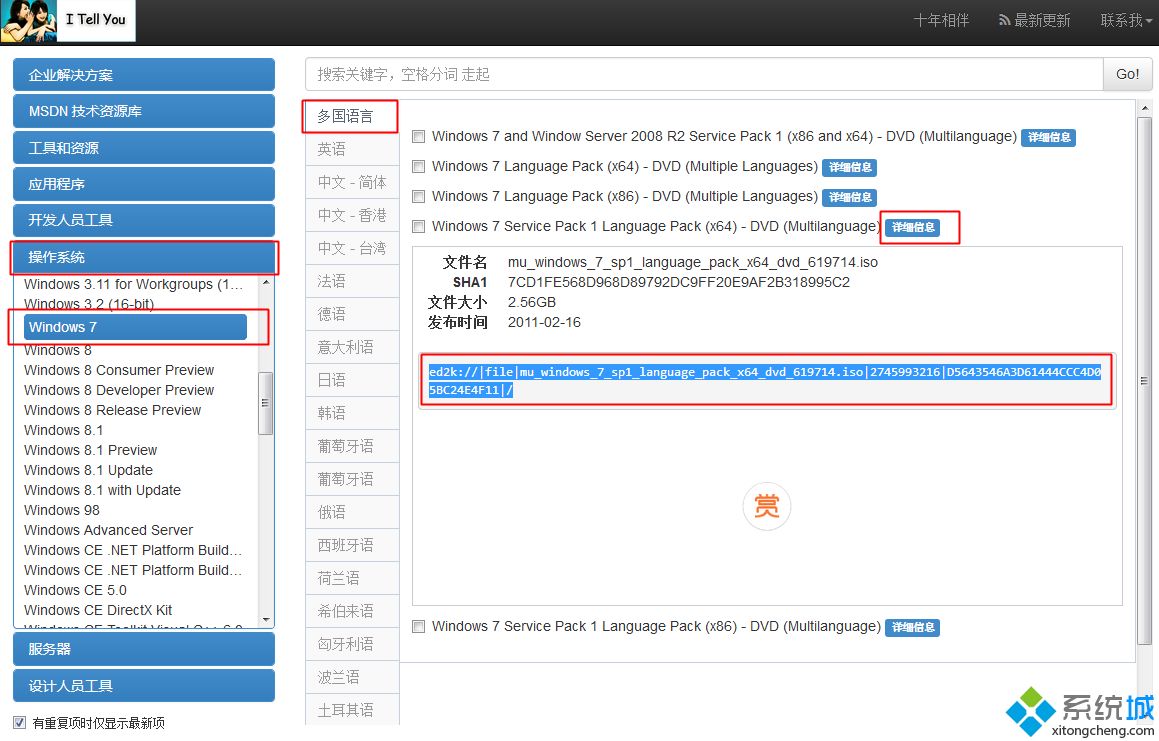This screenshot has height=741, width=1159.
Task: Click the I Tell You site logo
Action: click(67, 21)
